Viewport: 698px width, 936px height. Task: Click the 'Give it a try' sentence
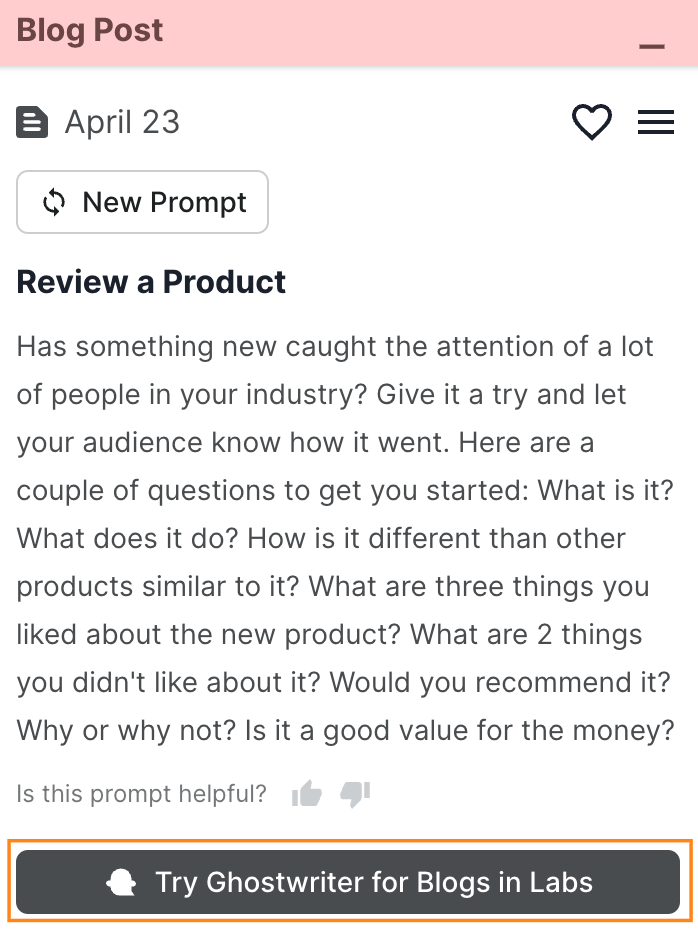[x=480, y=394]
